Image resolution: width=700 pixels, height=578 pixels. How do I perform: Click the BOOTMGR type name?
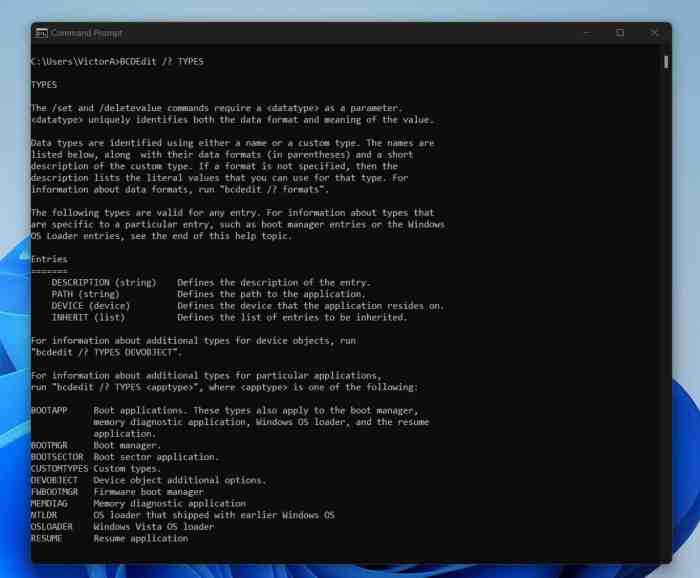pyautogui.click(x=49, y=445)
